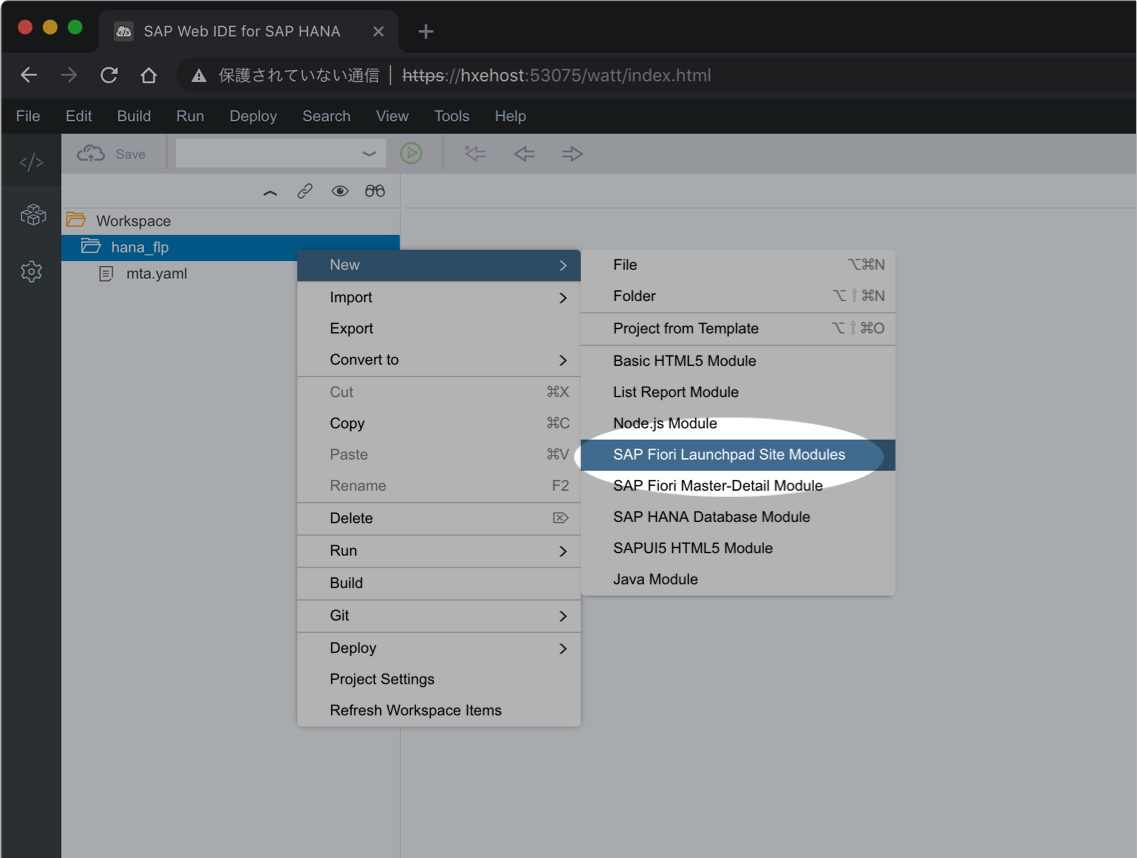Open the code editor view in the sidebar
Screen dimensions: 1137x858
click(x=31, y=159)
